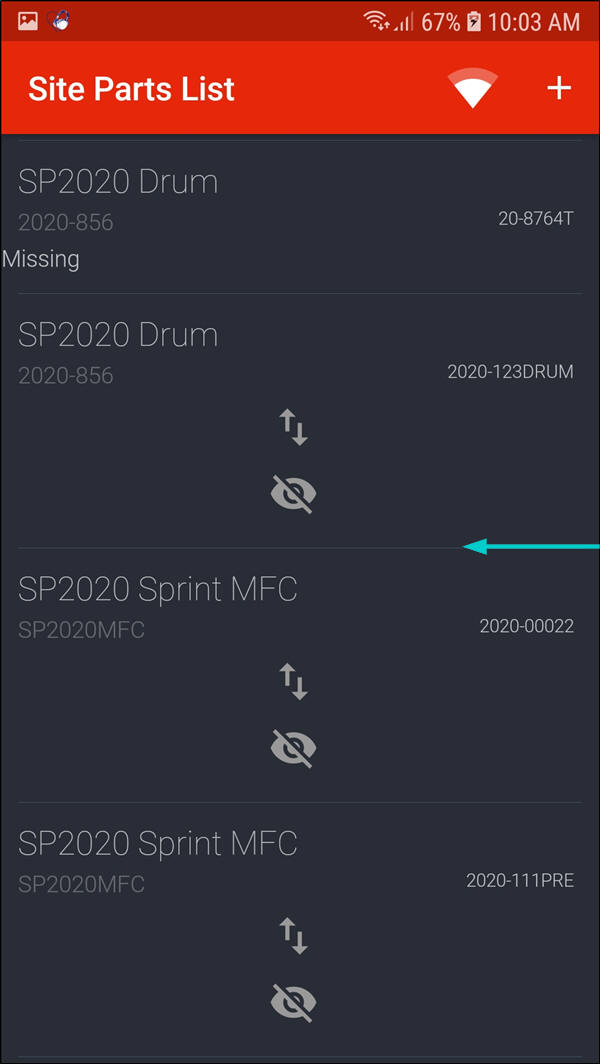Screen dimensions: 600x1064
Task: Tap the Site Parts List title
Action: [x=131, y=89]
